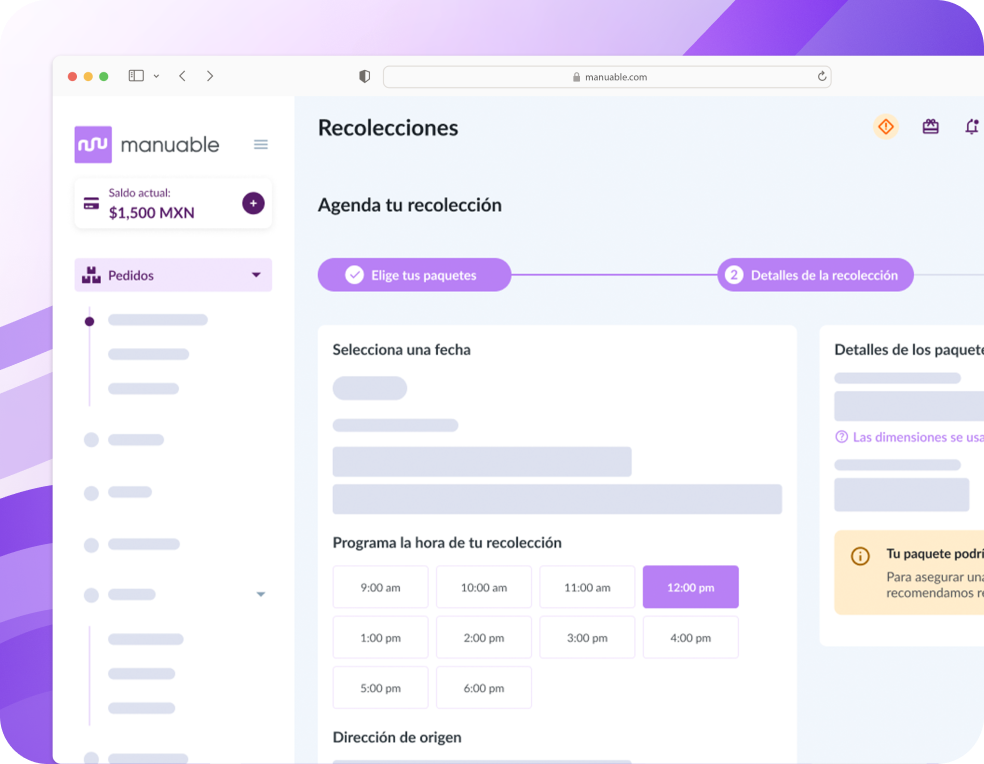984x764 pixels.
Task: Open the orange warning alert icon
Action: (x=885, y=127)
